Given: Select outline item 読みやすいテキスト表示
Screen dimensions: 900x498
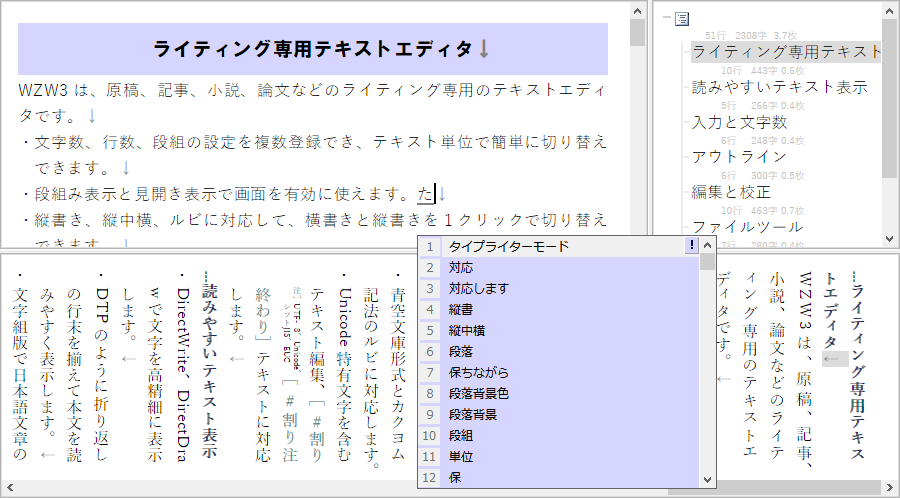Looking at the screenshot, I should click(779, 87).
